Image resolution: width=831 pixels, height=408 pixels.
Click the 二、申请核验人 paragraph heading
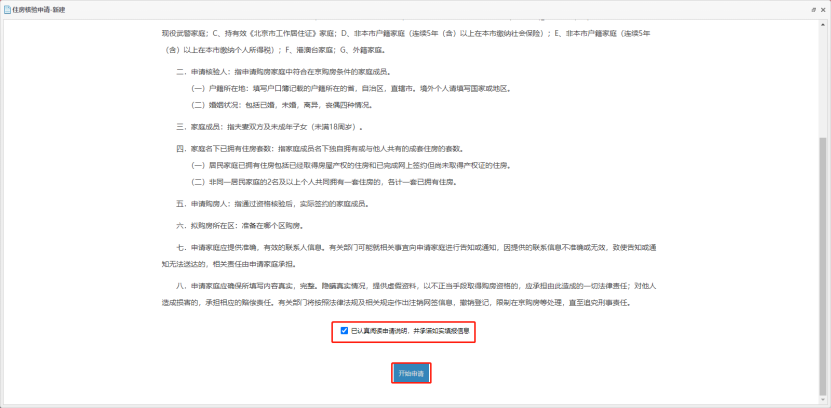pos(284,72)
